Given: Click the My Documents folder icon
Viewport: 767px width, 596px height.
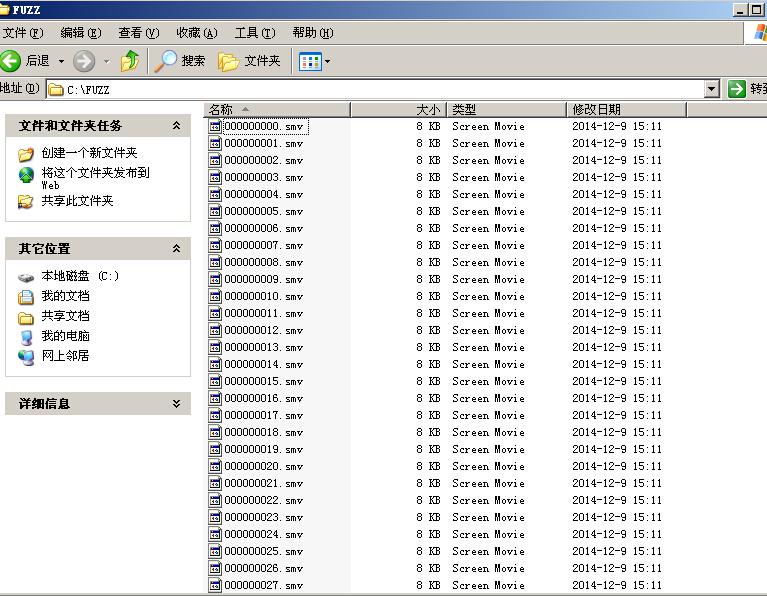Looking at the screenshot, I should [26, 297].
